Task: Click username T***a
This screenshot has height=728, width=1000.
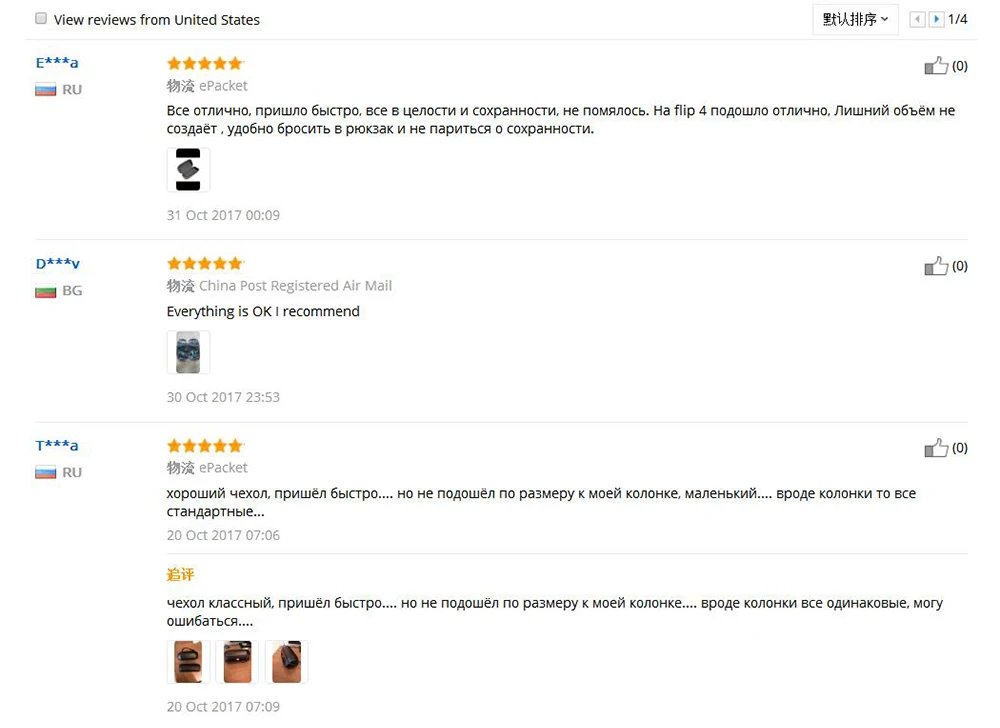Action: [57, 445]
